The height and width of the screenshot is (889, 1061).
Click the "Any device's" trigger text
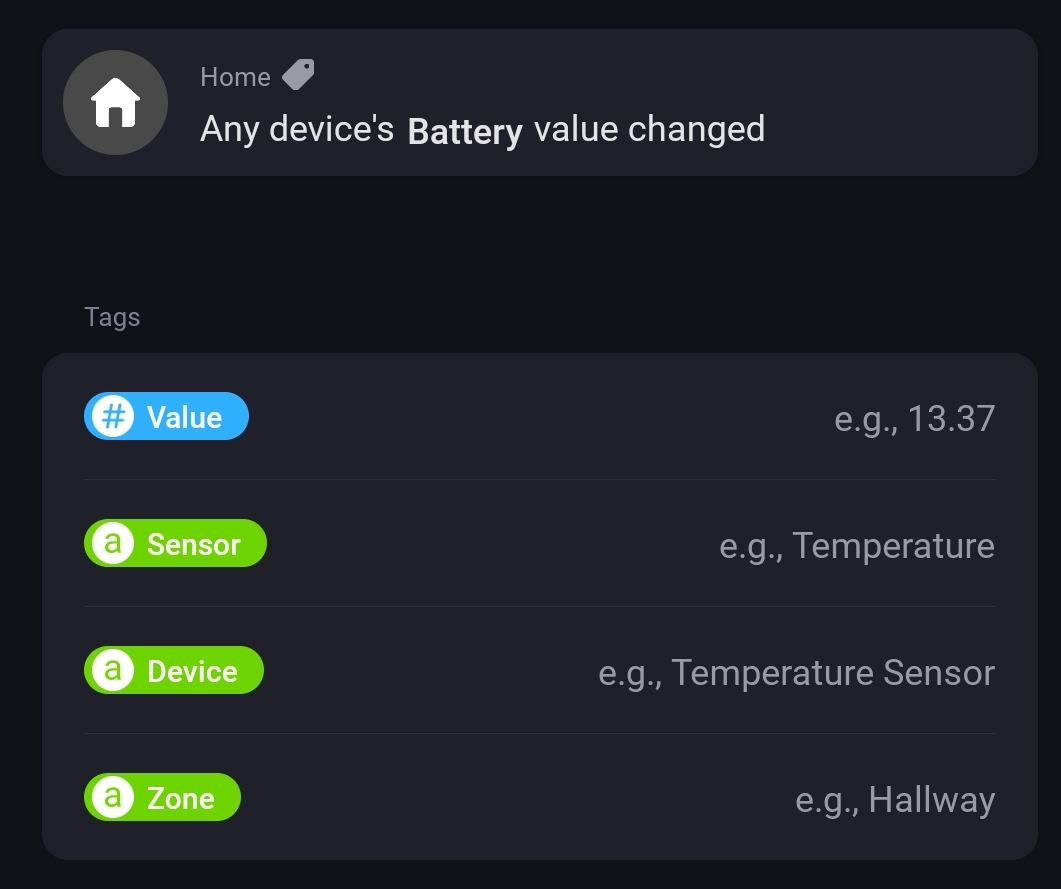click(297, 129)
